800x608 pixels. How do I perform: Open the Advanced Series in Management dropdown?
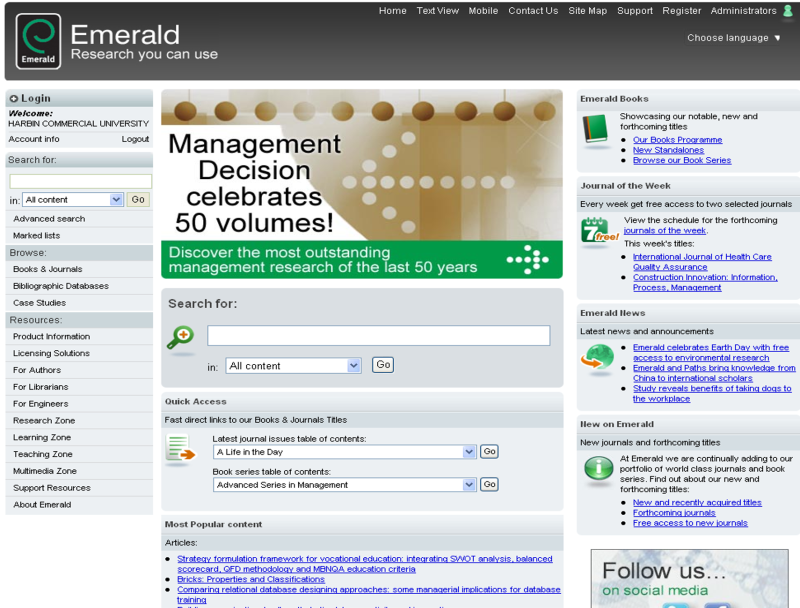344,485
